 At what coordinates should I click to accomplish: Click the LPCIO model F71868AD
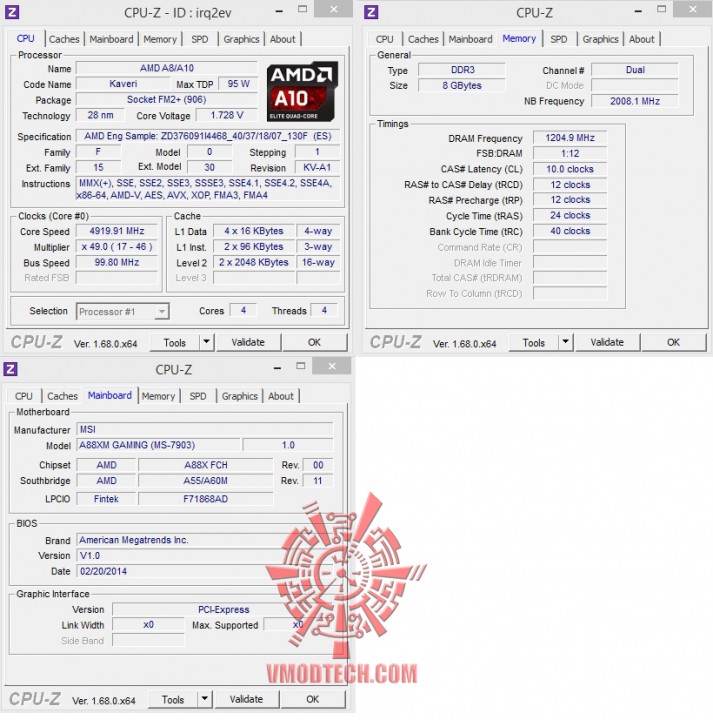point(206,499)
